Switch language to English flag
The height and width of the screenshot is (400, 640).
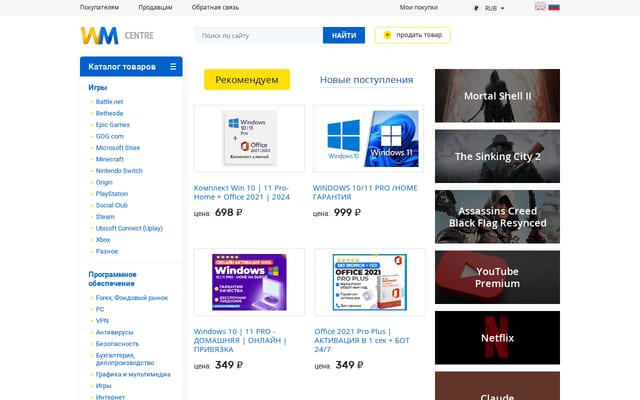tap(540, 7)
